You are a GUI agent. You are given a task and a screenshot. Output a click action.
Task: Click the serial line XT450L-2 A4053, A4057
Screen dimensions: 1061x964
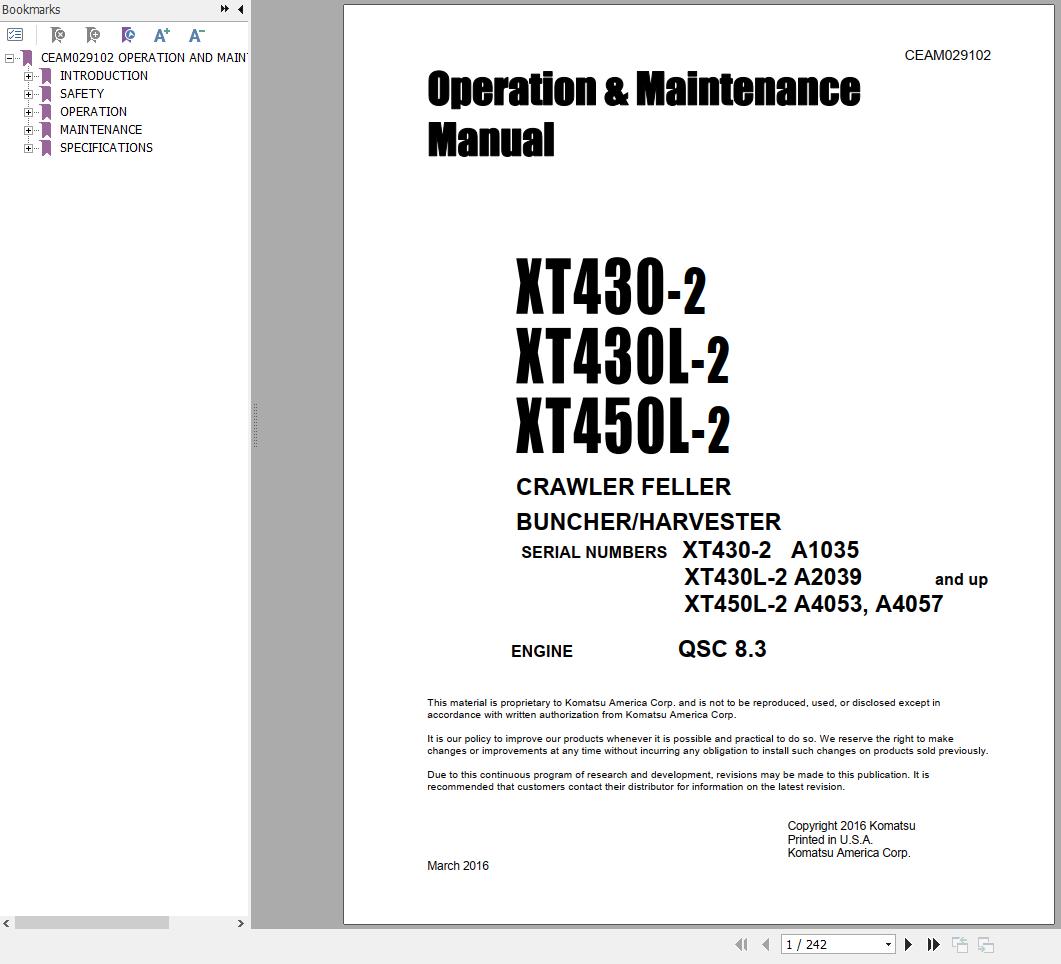click(x=813, y=603)
